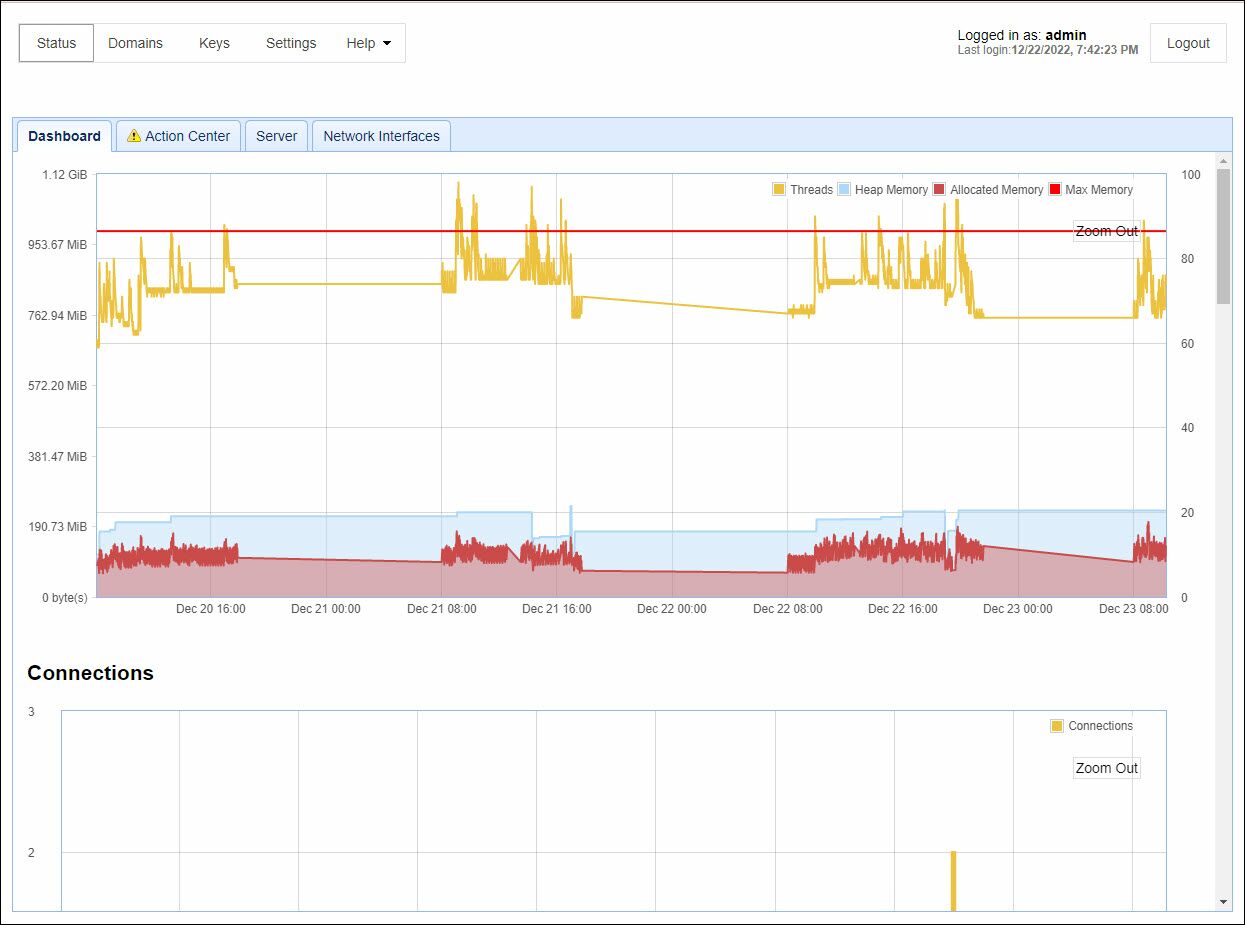
Task: Click the warning icon on Action Center tab
Action: point(134,136)
